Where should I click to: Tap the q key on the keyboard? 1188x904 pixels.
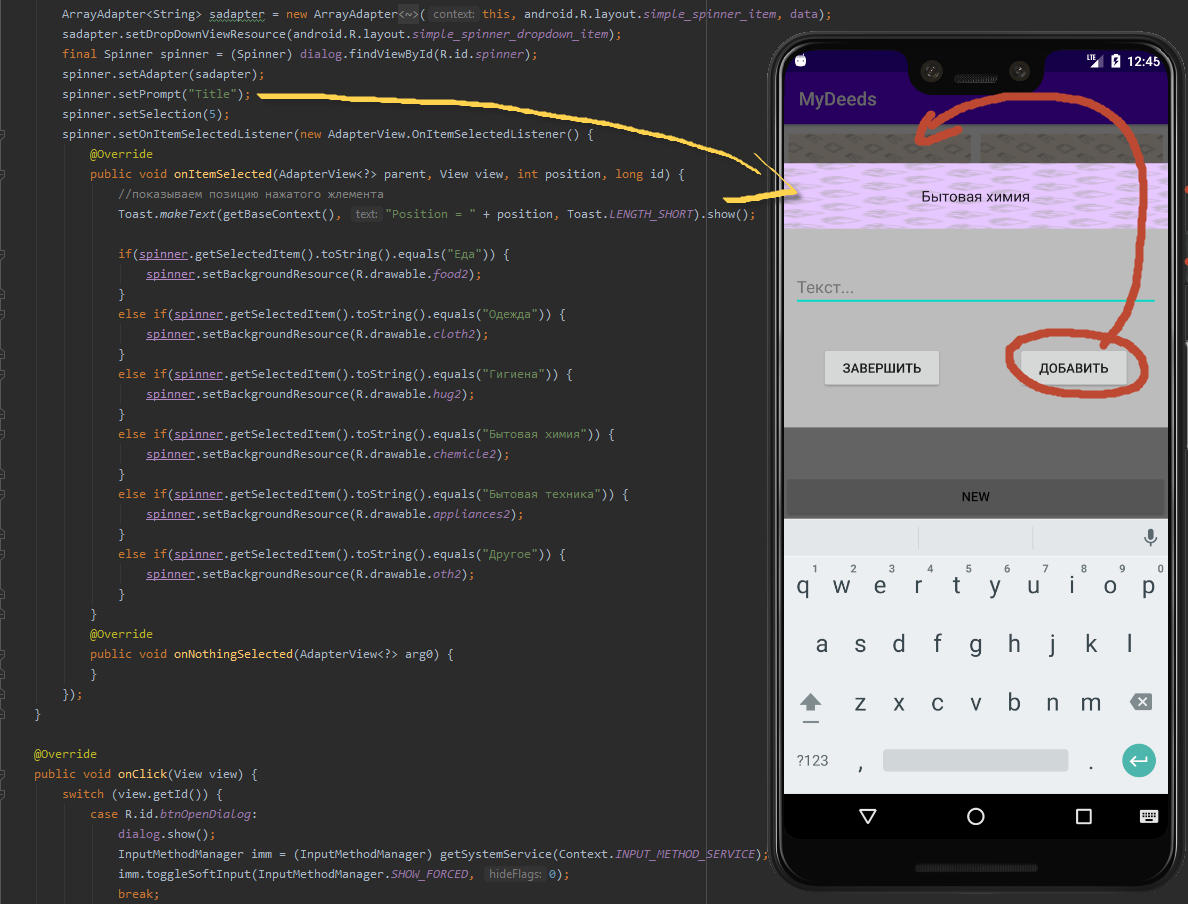803,585
